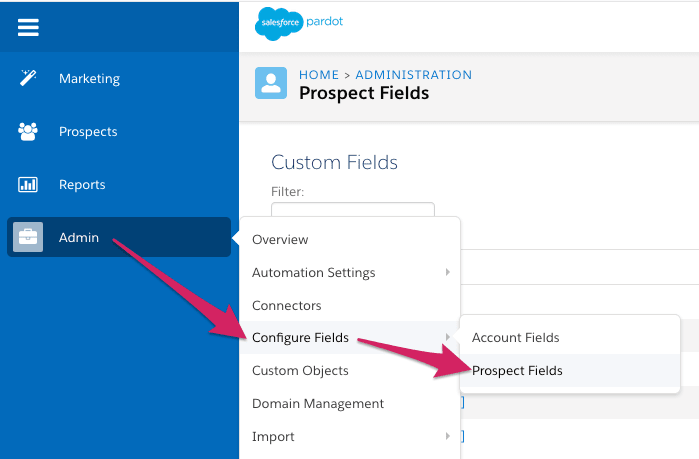Select Import menu entry

pos(350,436)
